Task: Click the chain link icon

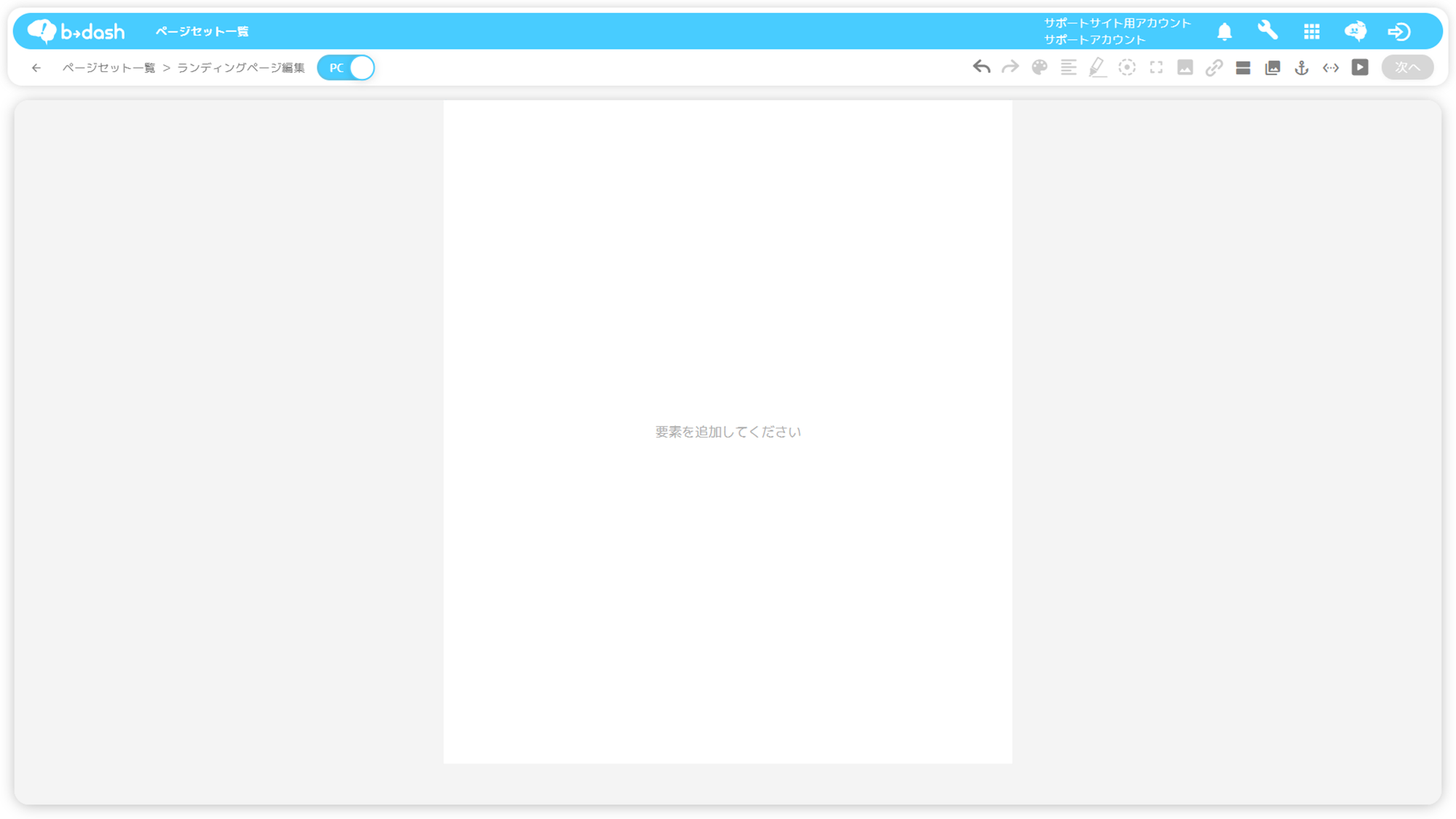Action: 1214,68
